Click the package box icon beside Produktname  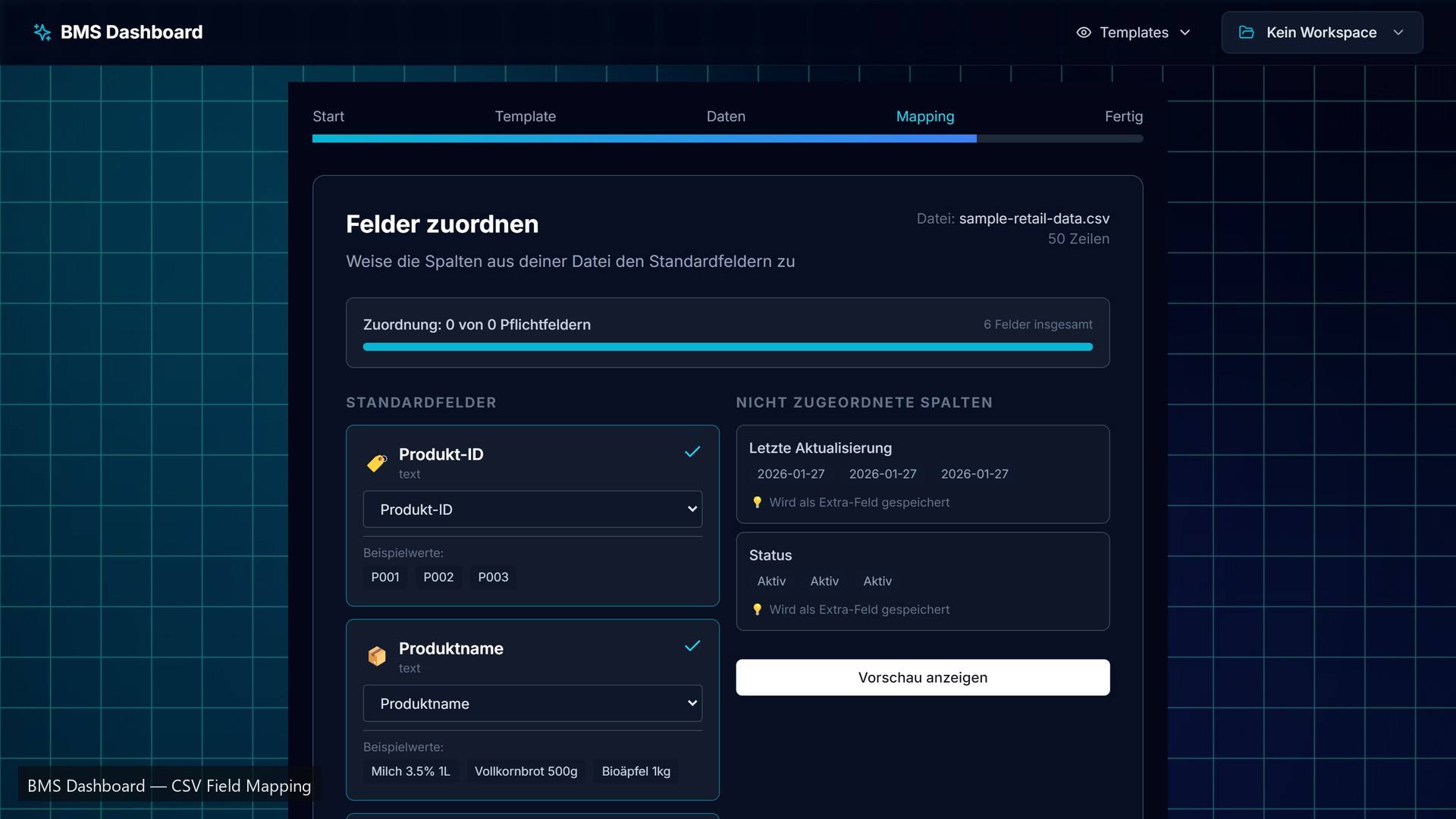[377, 656]
